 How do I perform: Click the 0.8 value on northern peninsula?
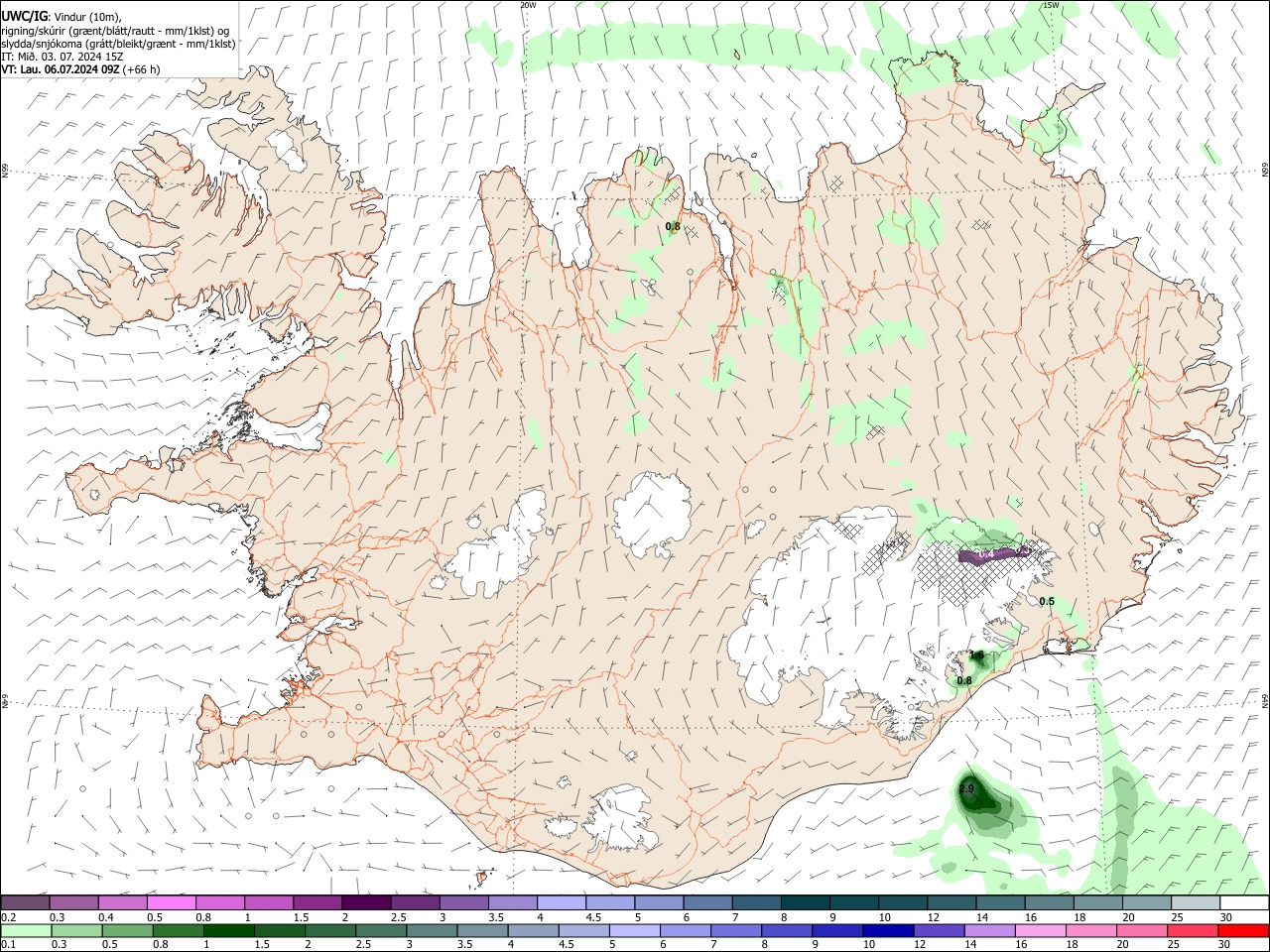(673, 227)
